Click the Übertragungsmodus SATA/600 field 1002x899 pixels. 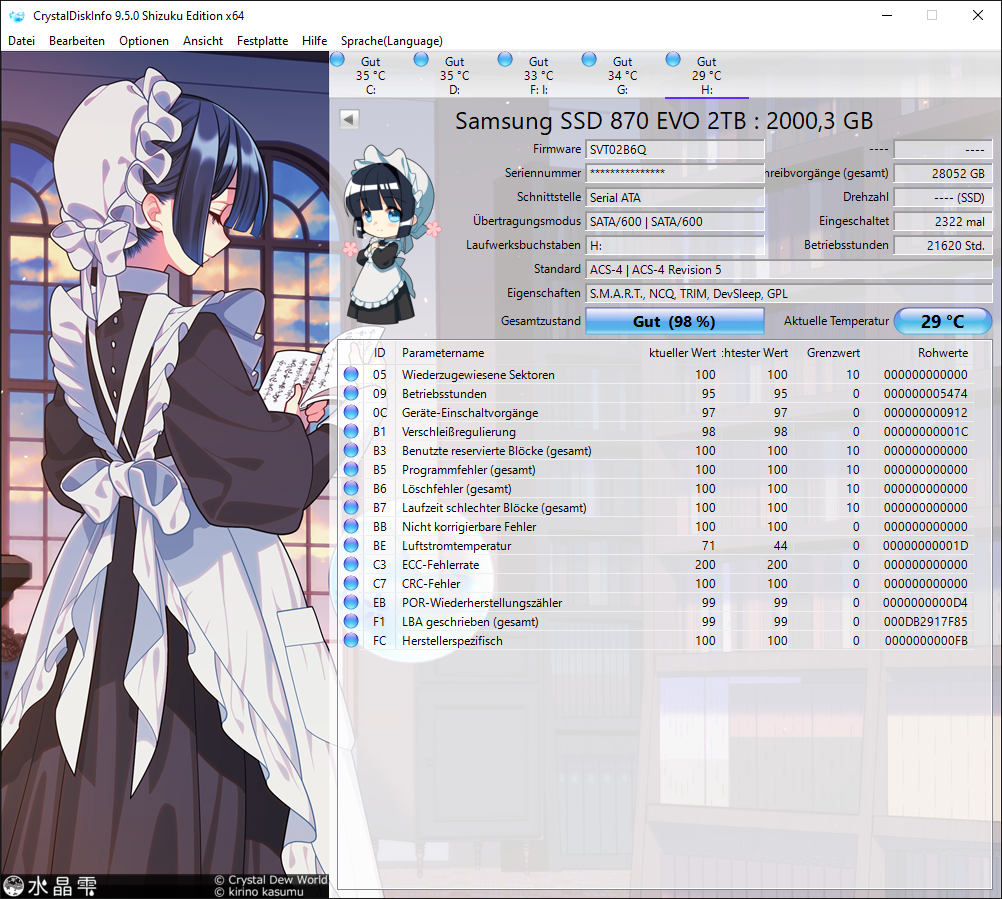click(x=675, y=222)
